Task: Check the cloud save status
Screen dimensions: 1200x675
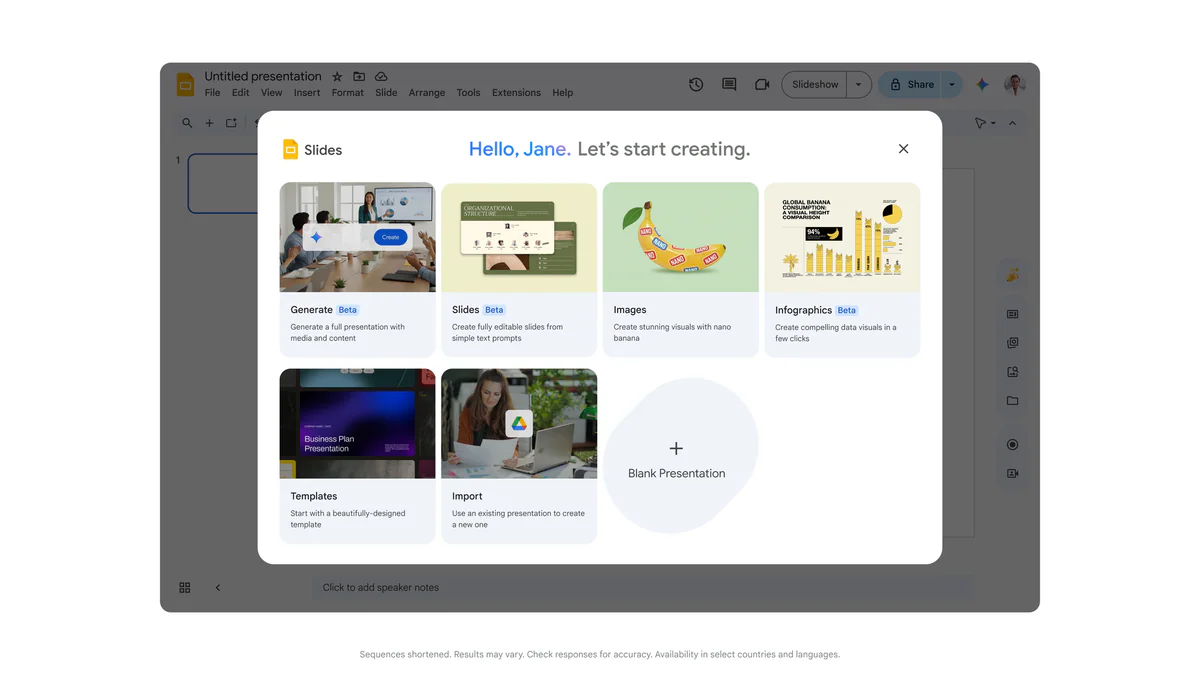Action: click(x=381, y=76)
